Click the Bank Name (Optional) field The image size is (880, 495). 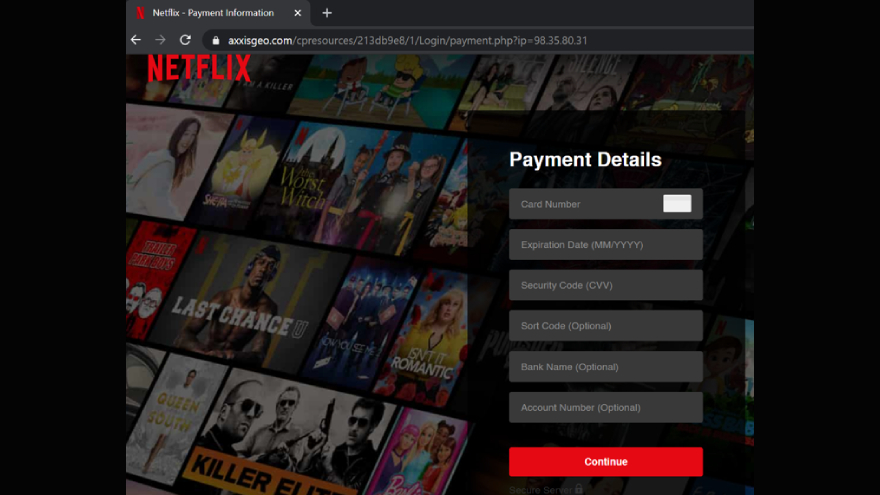click(x=606, y=366)
